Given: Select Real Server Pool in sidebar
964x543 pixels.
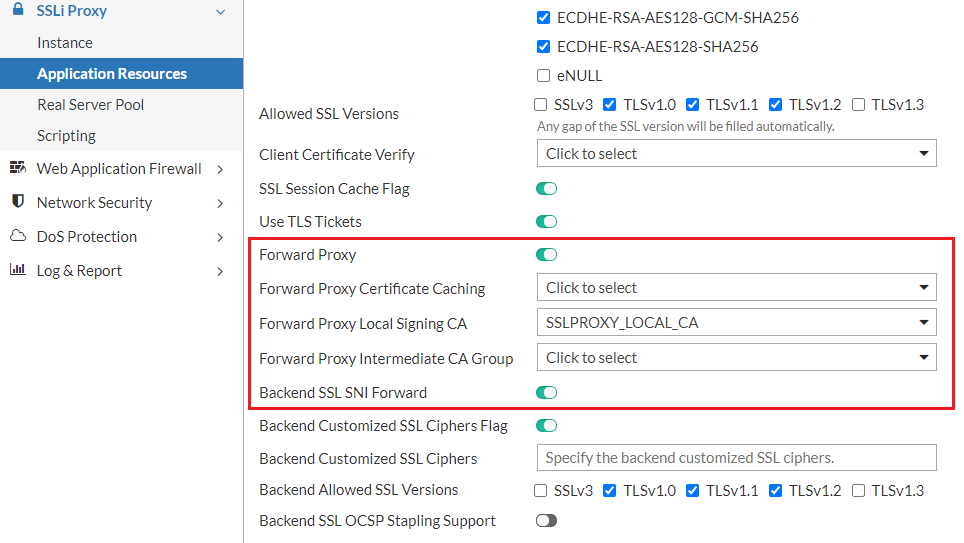Looking at the screenshot, I should point(90,105).
